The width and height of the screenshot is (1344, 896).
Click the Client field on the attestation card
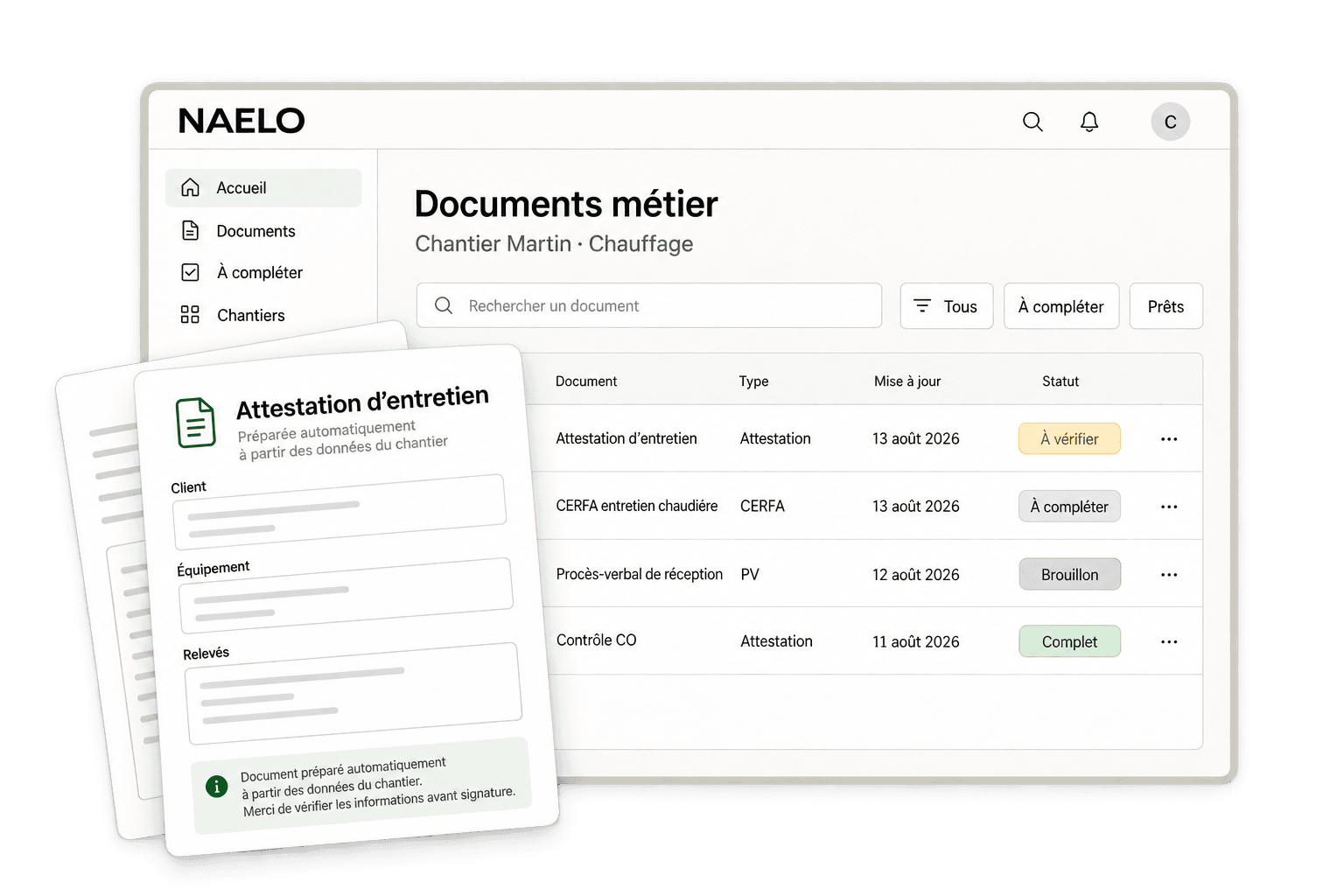pyautogui.click(x=339, y=512)
